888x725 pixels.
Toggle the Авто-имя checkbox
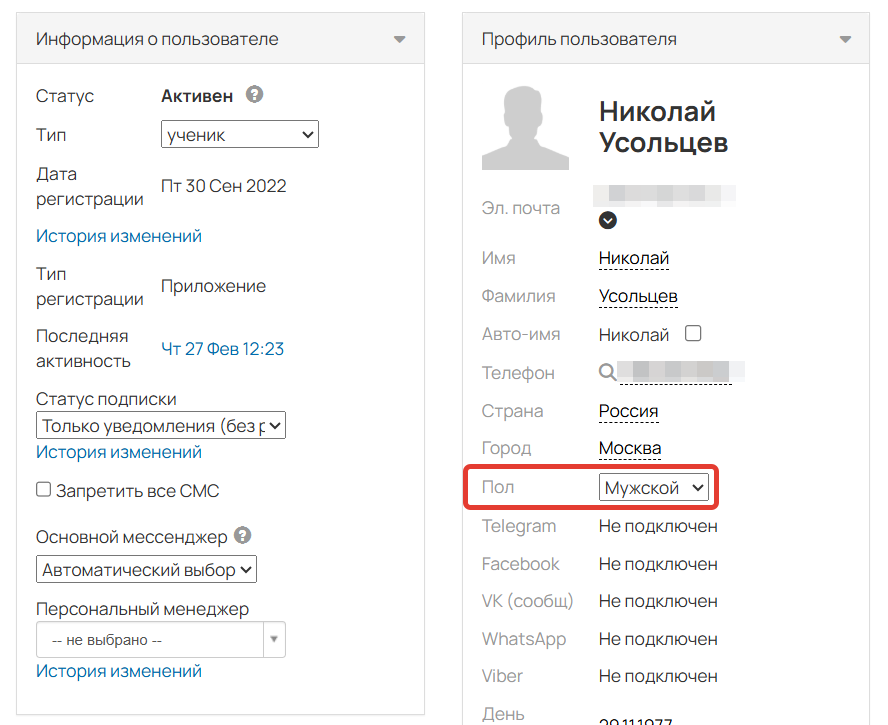(693, 333)
